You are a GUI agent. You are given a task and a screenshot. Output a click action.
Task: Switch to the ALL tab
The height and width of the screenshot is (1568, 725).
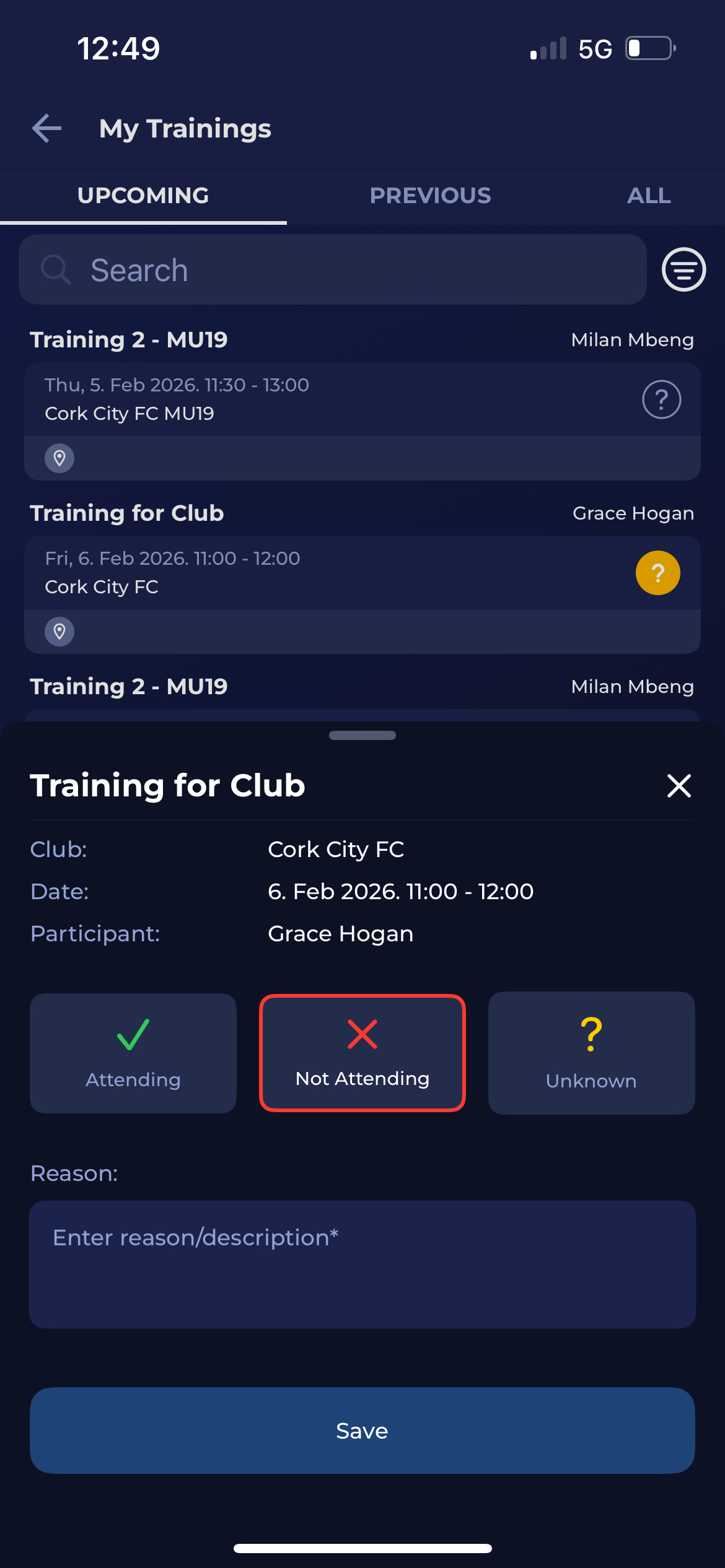coord(648,196)
